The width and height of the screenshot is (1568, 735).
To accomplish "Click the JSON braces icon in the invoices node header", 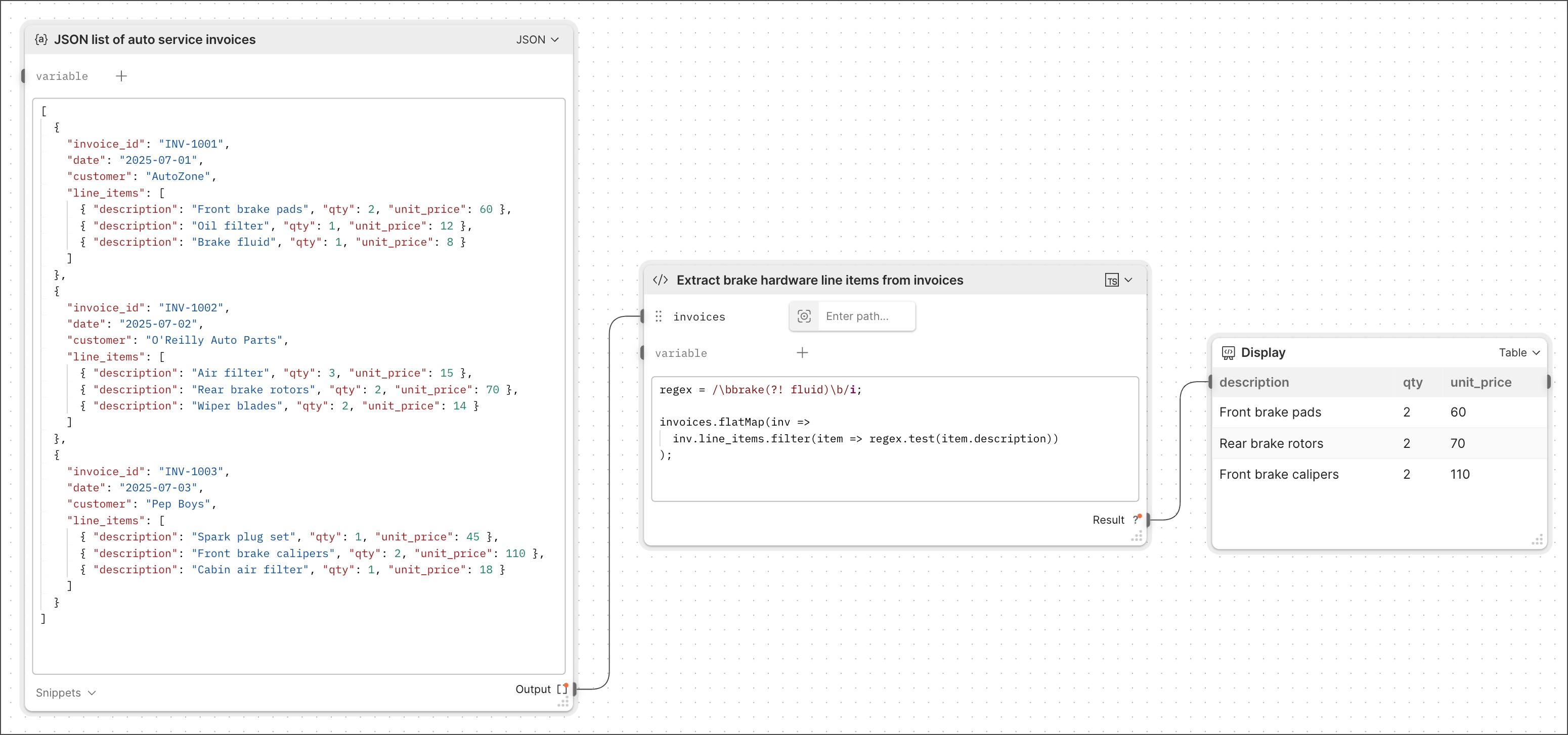I will tap(41, 39).
